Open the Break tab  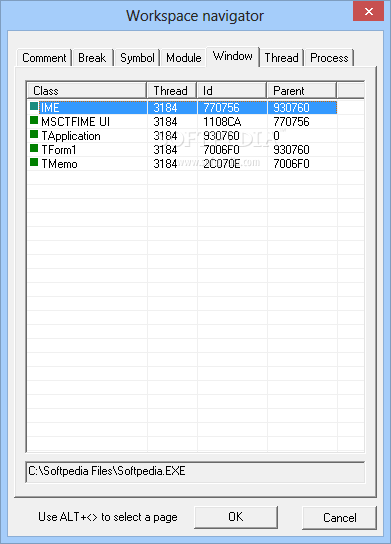[92, 58]
